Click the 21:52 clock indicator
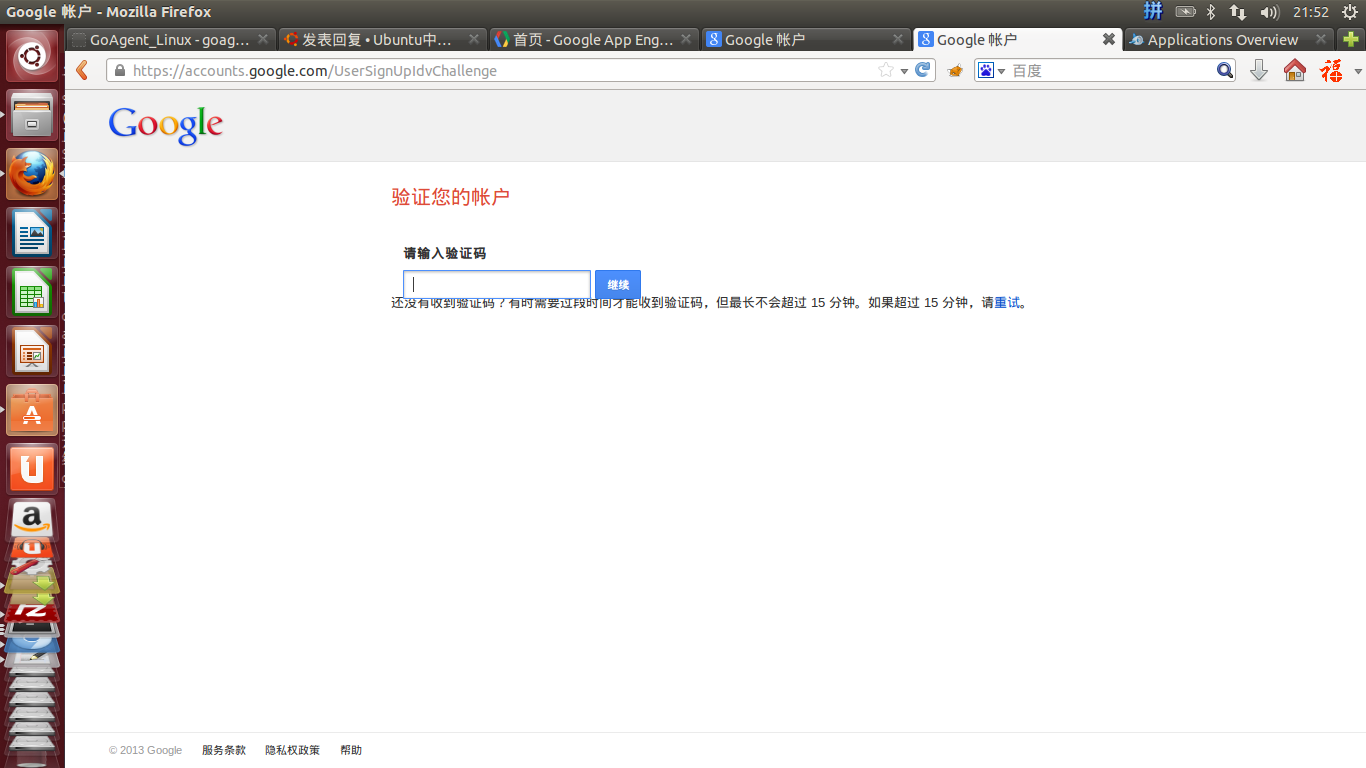 (1310, 12)
